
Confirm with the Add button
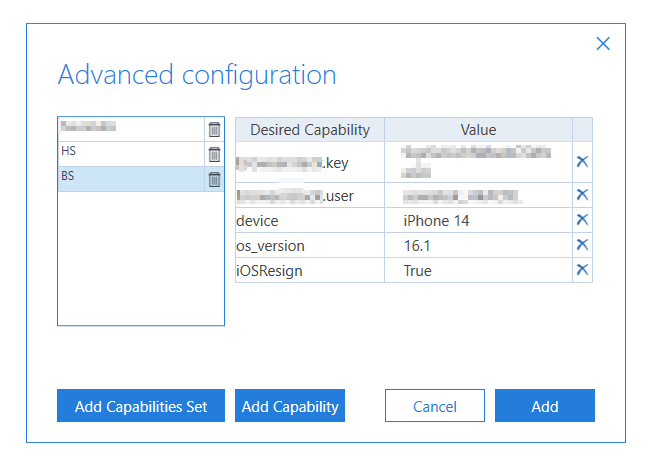click(545, 406)
